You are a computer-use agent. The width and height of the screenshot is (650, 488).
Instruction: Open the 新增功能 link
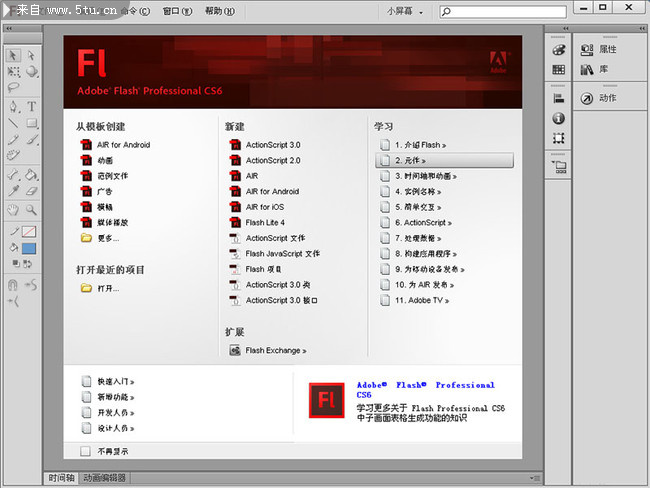coord(108,397)
